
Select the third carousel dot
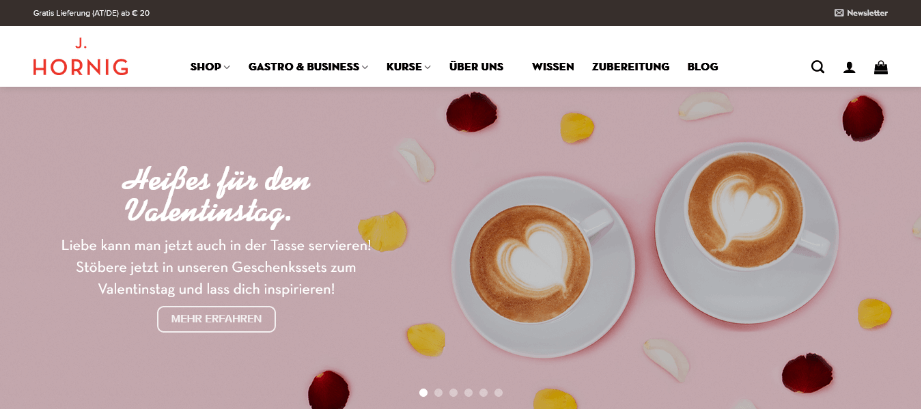(x=453, y=393)
